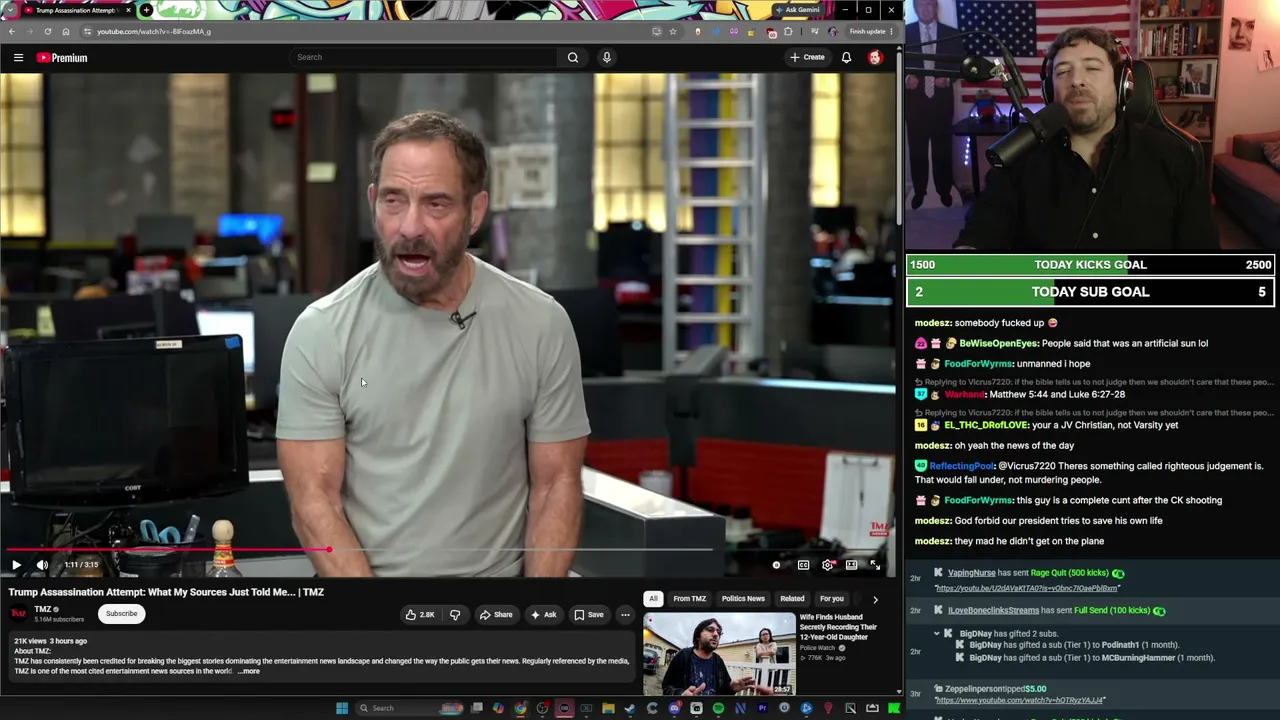This screenshot has height=720, width=1280.
Task: Open Premiere Pro from the taskbar
Action: [762, 708]
